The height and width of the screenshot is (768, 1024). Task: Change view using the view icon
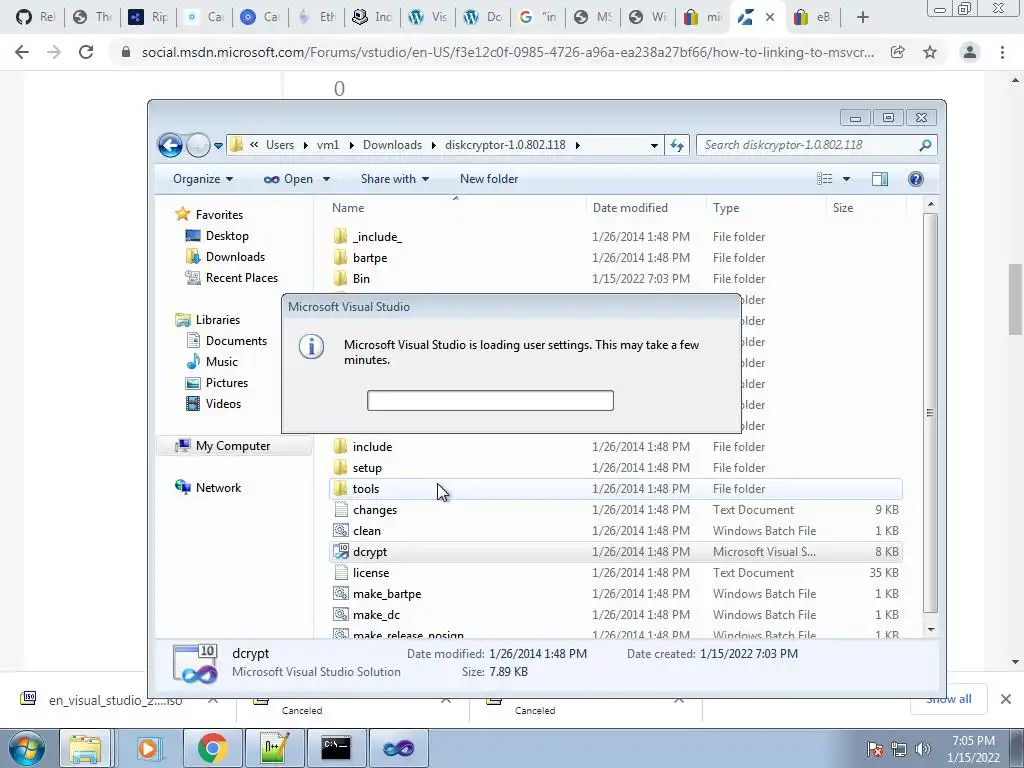(825, 179)
